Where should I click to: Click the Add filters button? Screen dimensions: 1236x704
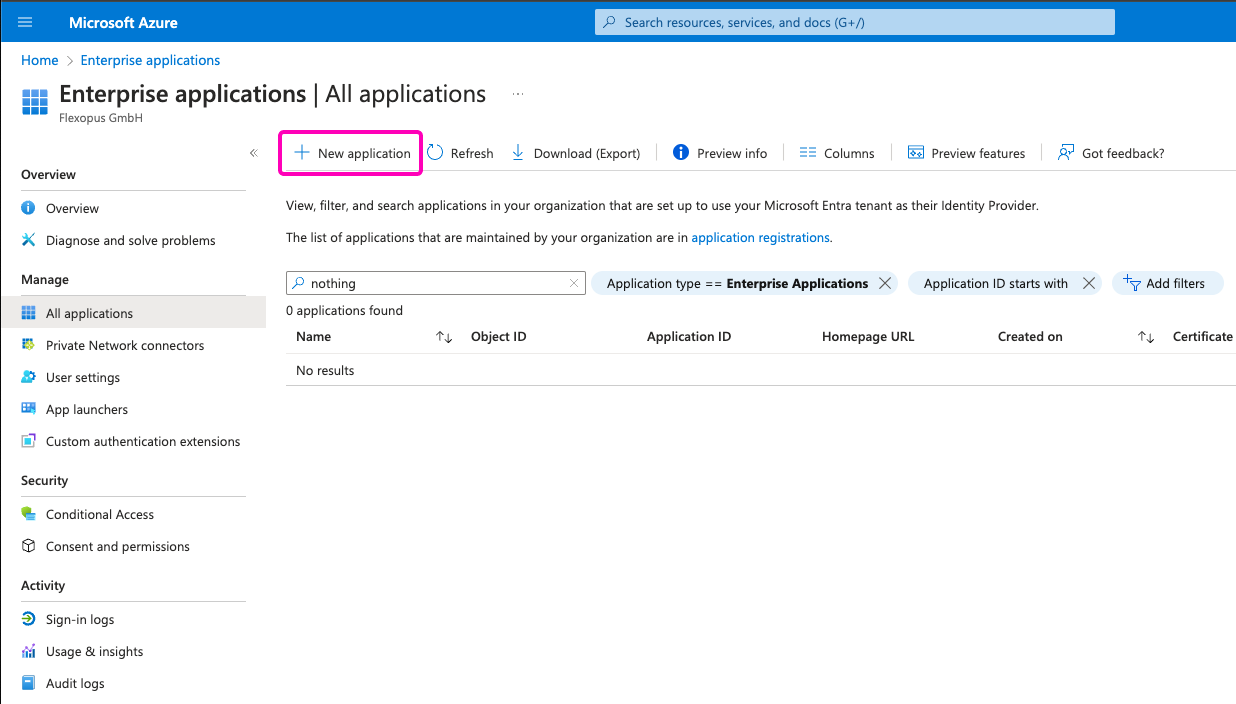(x=1165, y=284)
